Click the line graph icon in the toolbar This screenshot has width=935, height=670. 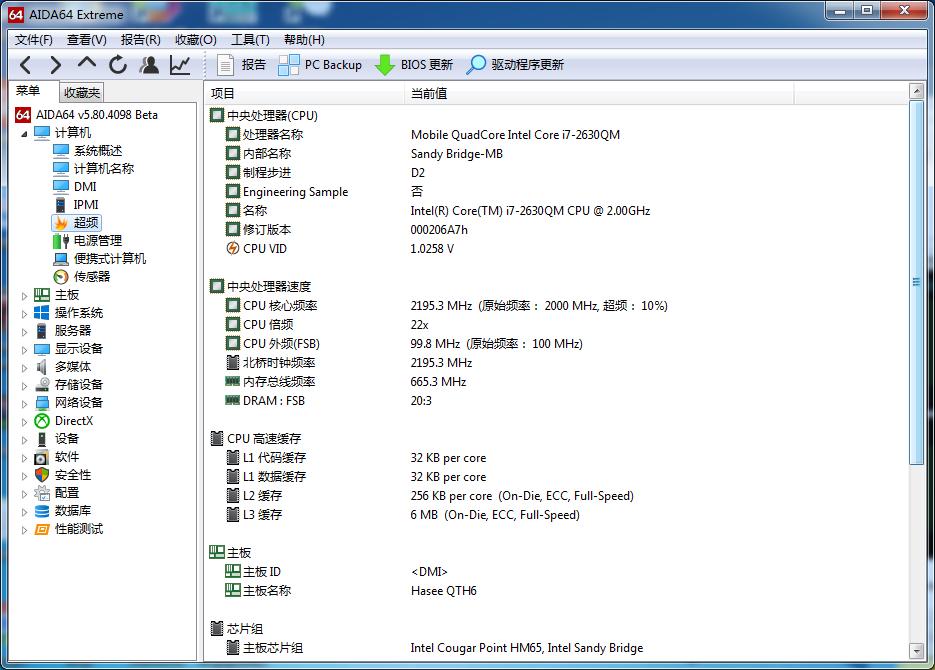180,65
